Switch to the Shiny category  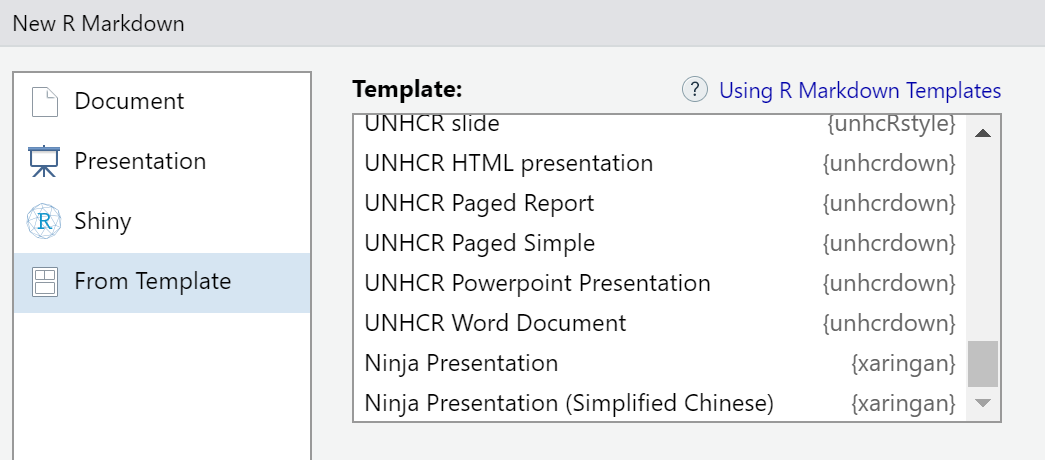[102, 222]
